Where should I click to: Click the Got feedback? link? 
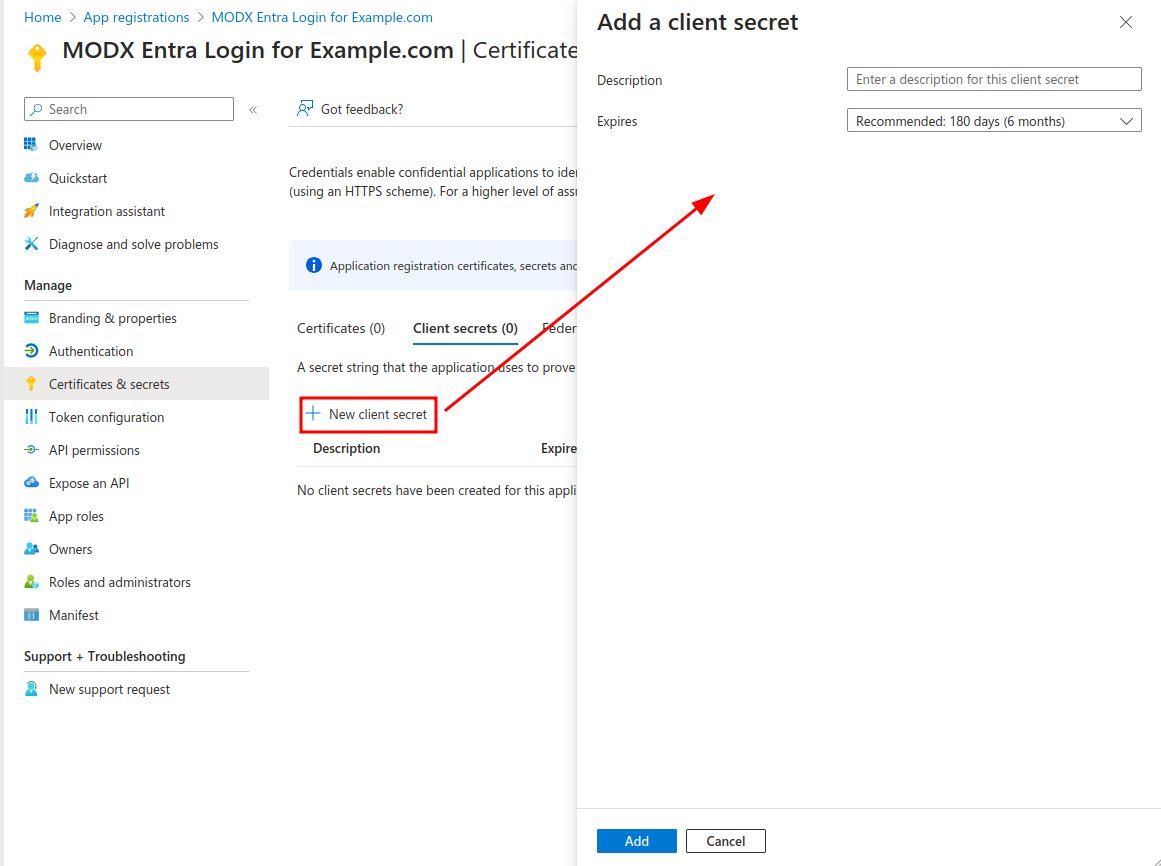362,109
